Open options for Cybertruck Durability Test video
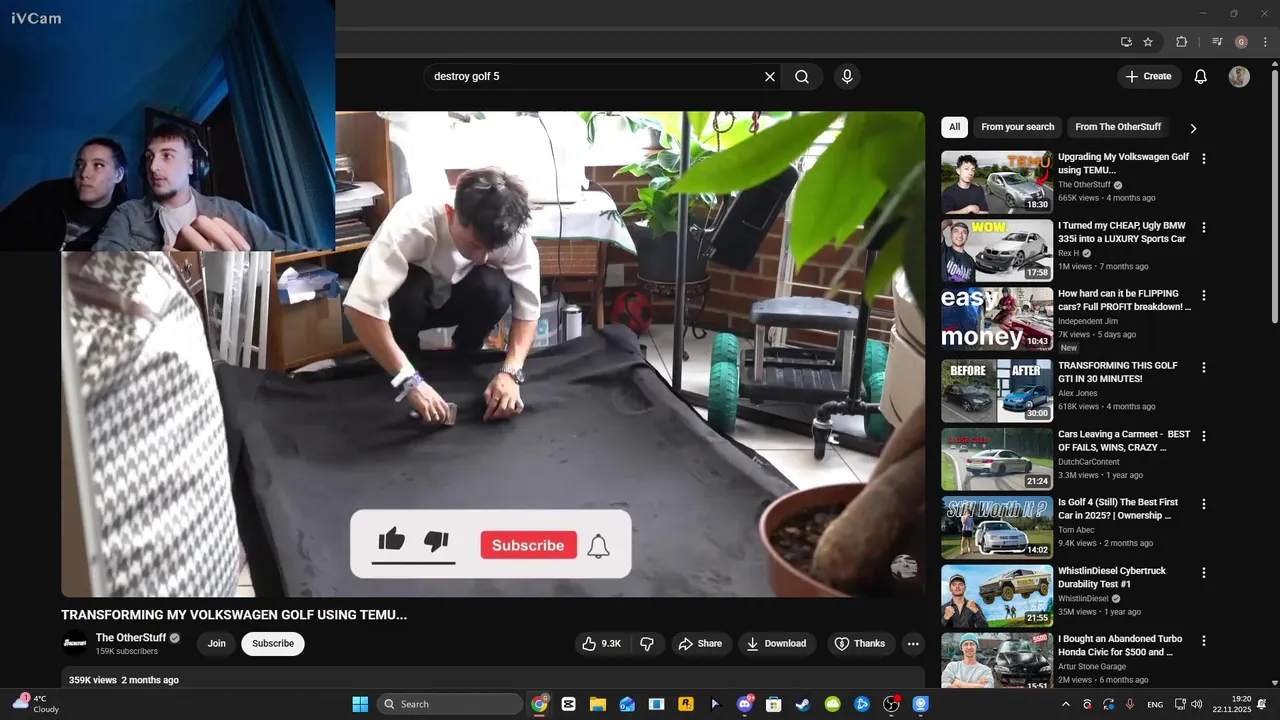 coord(1204,573)
